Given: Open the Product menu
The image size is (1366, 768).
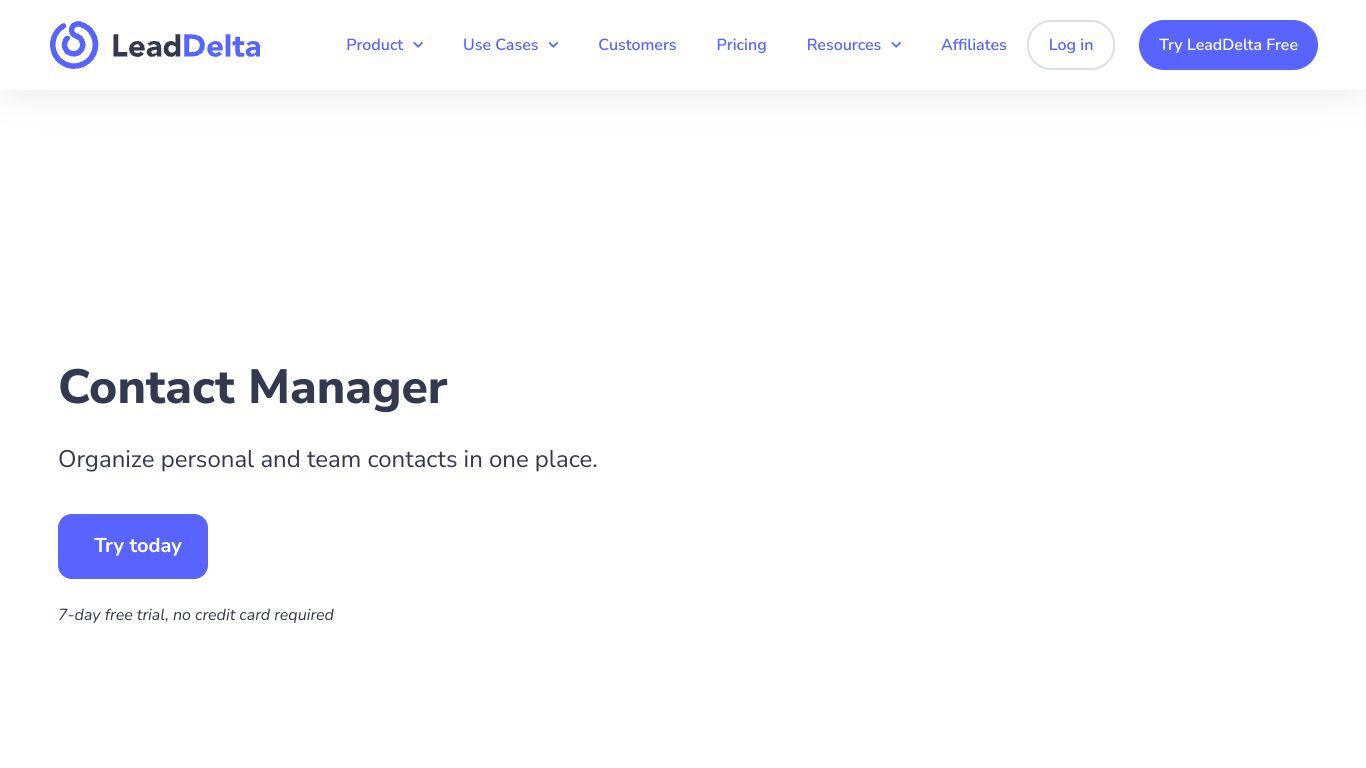Looking at the screenshot, I should pyautogui.click(x=374, y=45).
